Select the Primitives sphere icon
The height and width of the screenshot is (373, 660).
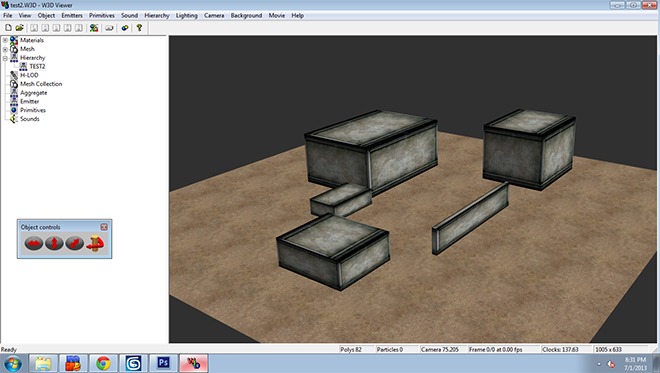(x=14, y=110)
